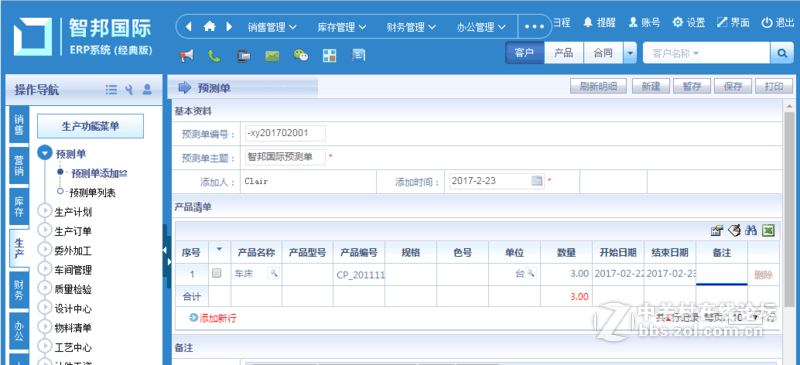Screen dimensions: 800x365
Task: Click the 删除 link in row 1
Action: pos(763,275)
